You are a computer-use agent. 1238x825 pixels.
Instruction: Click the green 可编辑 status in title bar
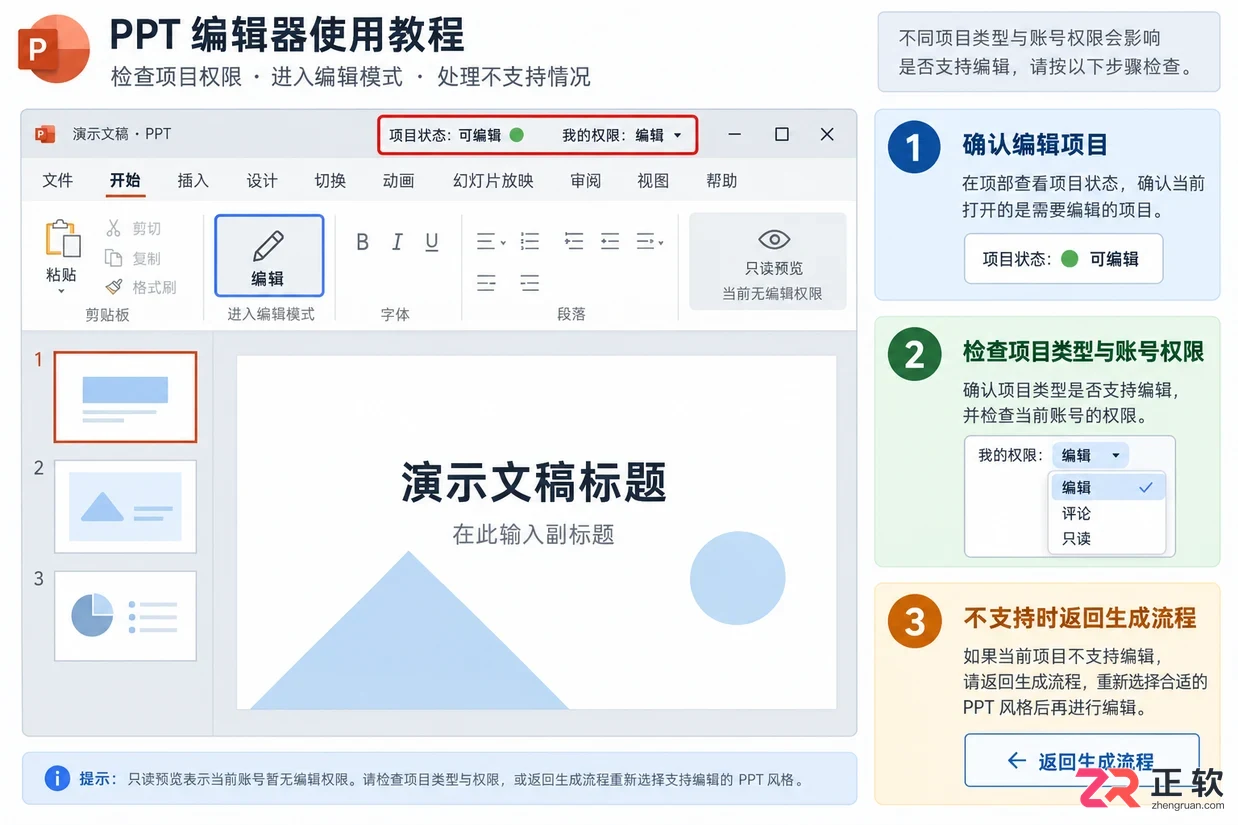491,135
